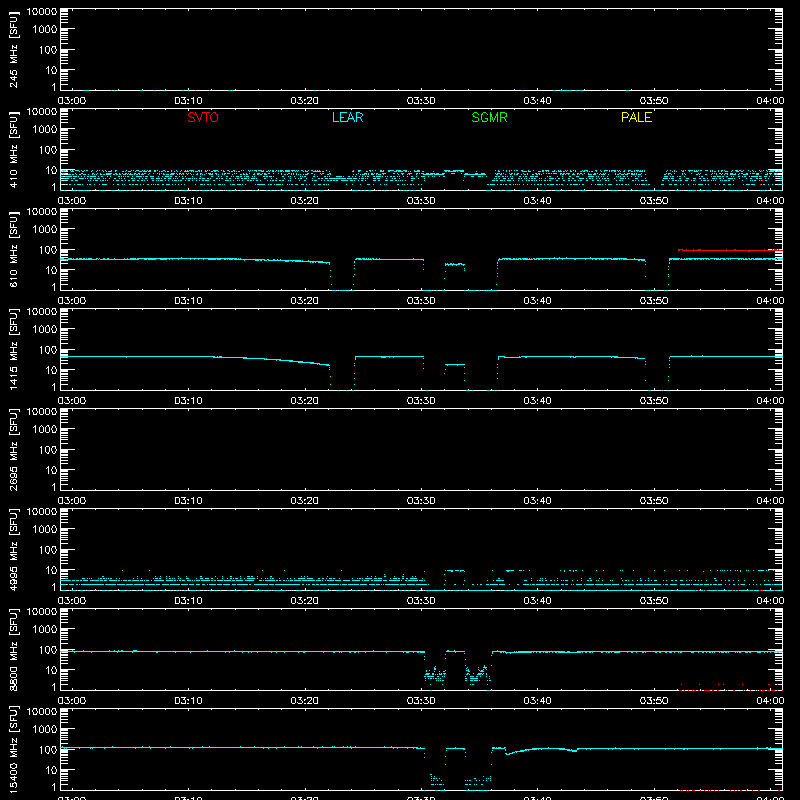Click 04:00 time tick under 8800 MHz panel
The image size is (800, 800).
770,701
